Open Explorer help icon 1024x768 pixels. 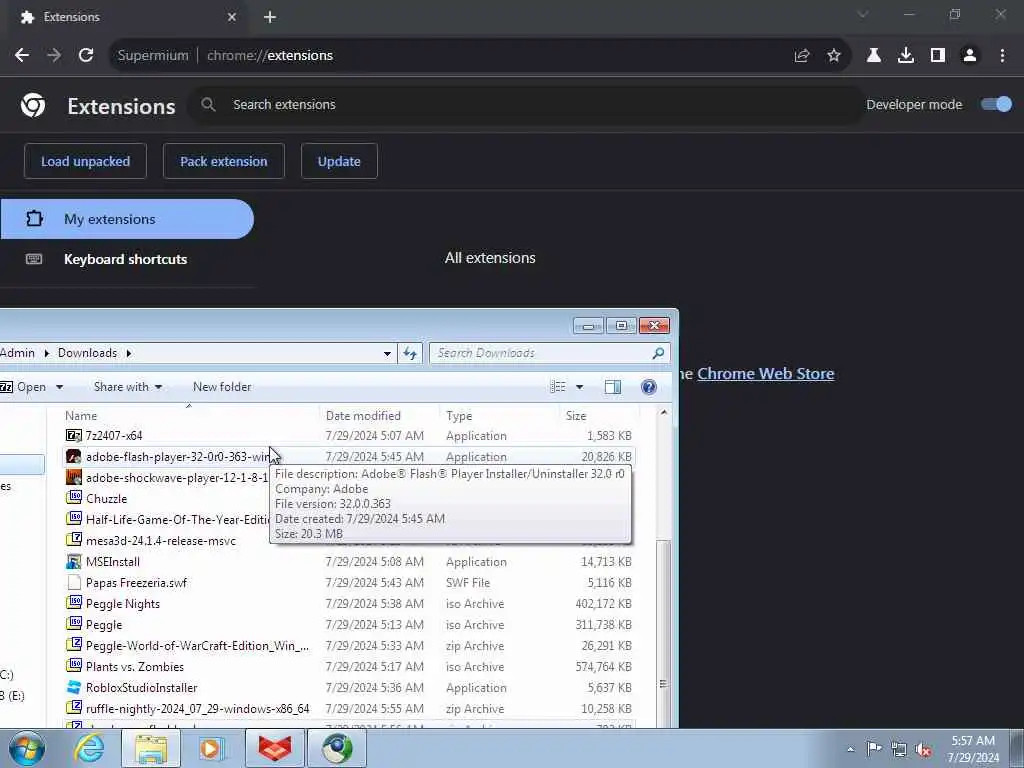coord(648,387)
